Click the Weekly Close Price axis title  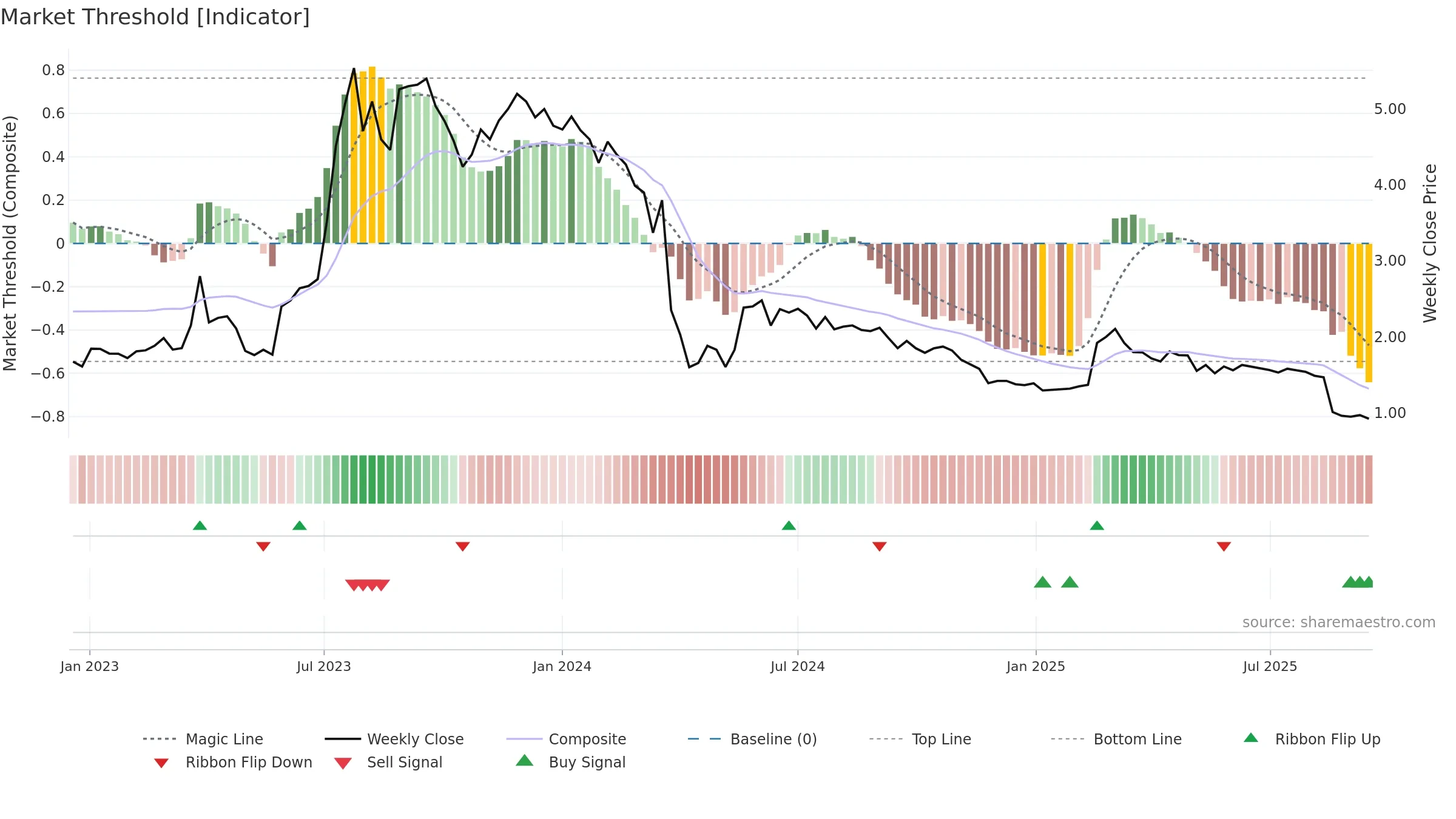[x=1430, y=243]
